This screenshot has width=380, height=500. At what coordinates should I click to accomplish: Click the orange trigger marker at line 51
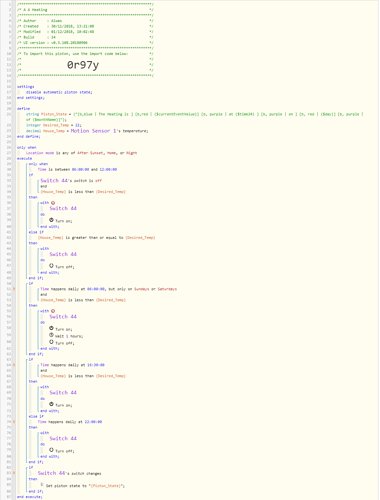[14, 289]
